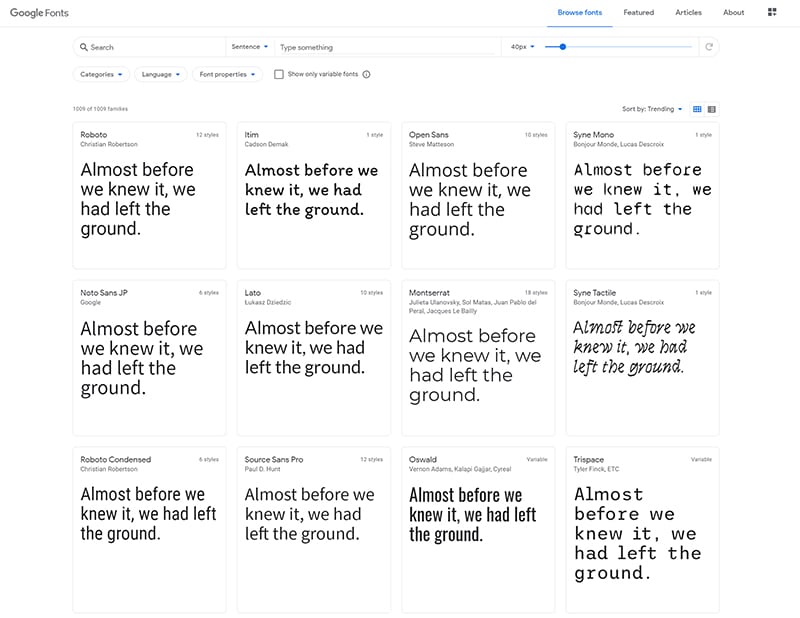Reset preview with the refresh icon

coord(709,47)
